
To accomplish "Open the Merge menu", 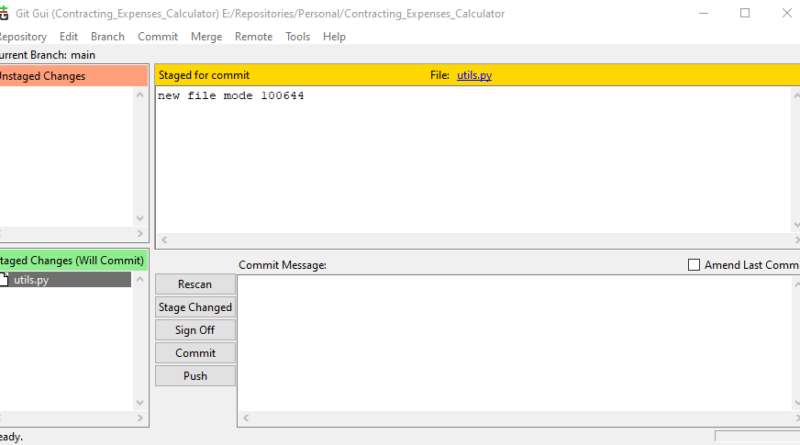I will pos(206,37).
